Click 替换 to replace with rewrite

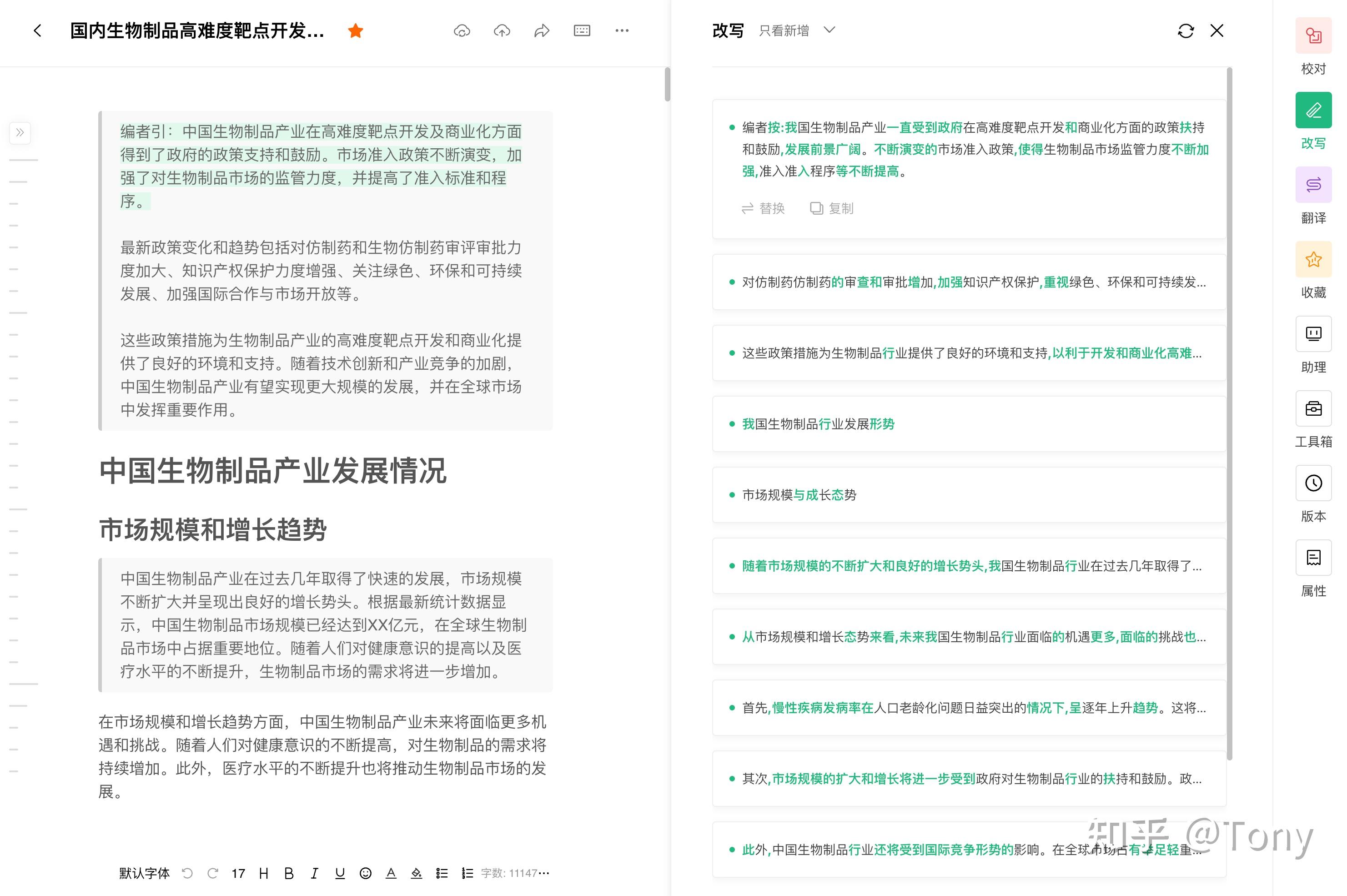[x=763, y=209]
